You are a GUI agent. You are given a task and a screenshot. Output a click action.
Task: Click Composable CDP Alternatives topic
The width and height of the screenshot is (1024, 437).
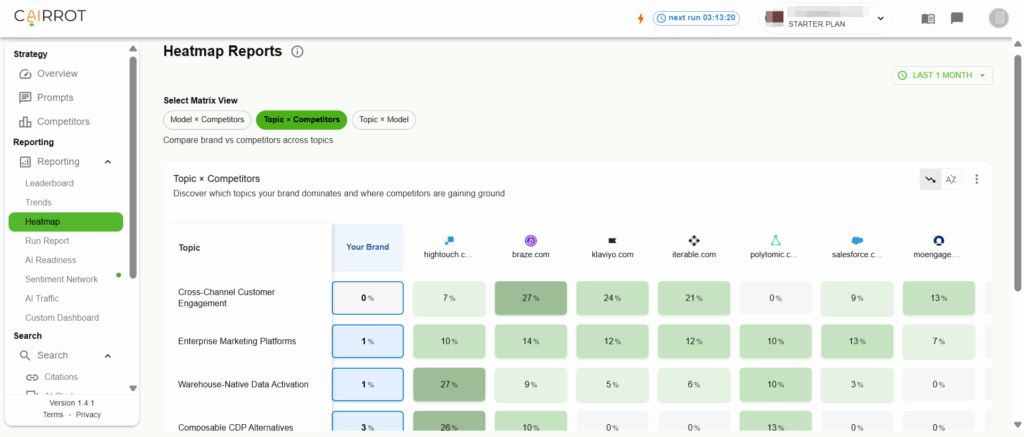pyautogui.click(x=234, y=427)
